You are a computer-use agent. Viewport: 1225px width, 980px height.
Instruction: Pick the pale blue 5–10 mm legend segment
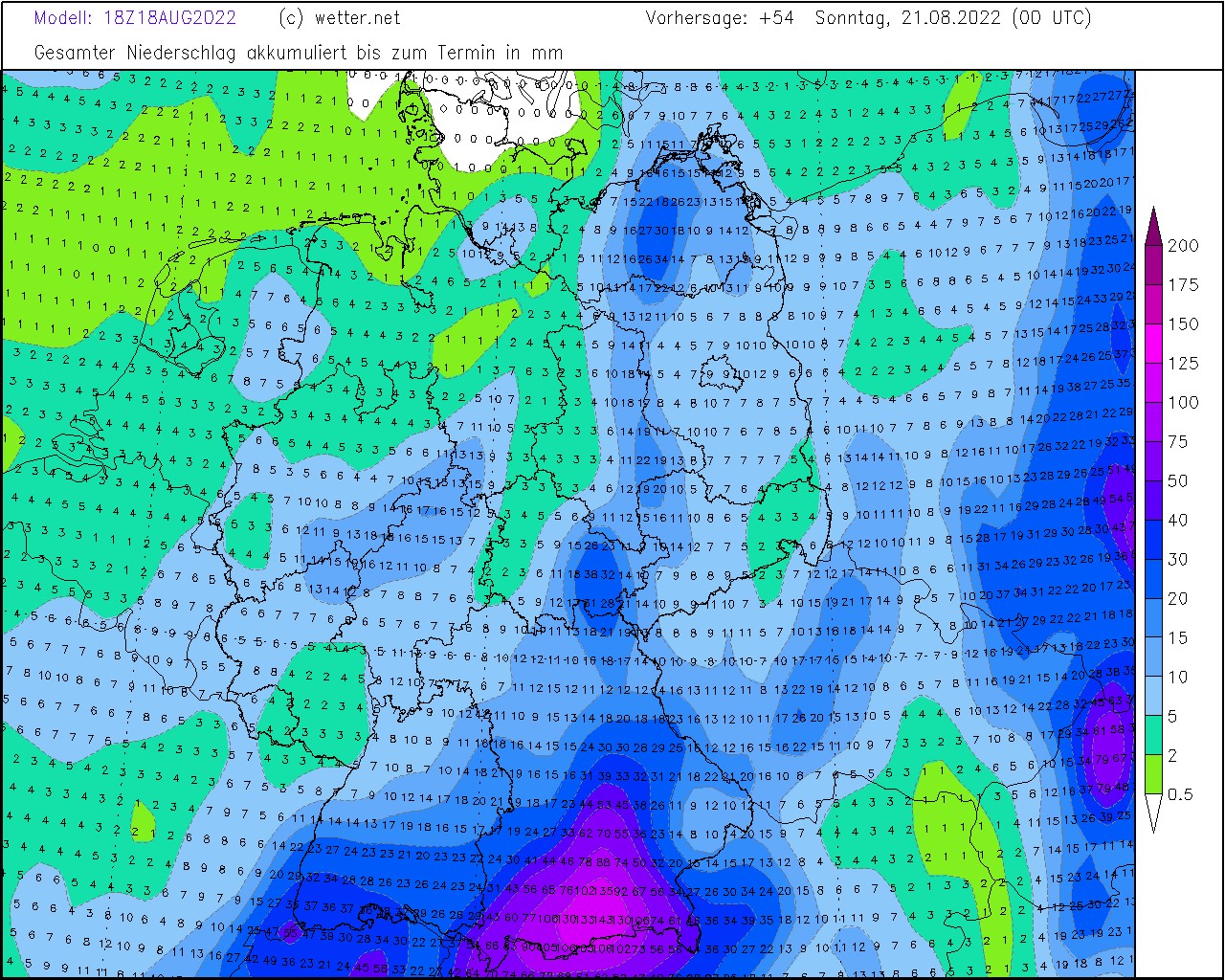coord(1153,697)
